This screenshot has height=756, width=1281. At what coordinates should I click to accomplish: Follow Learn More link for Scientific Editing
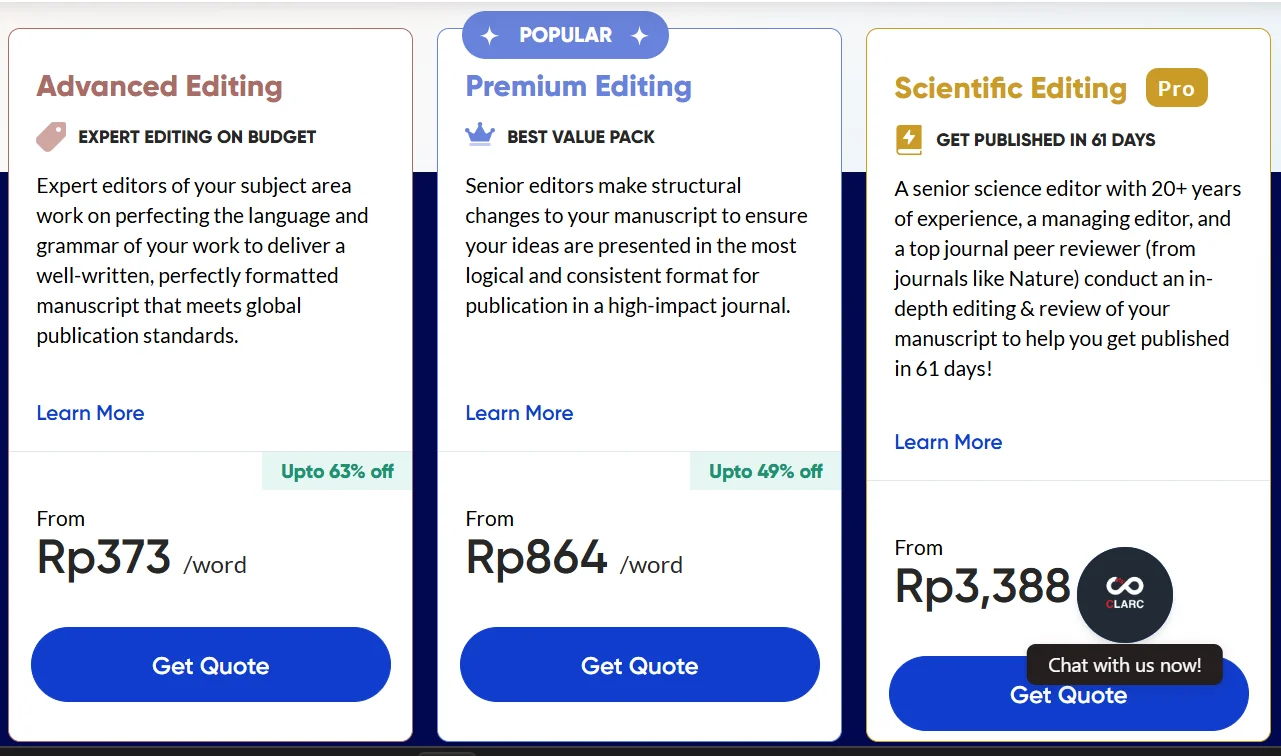pos(948,442)
